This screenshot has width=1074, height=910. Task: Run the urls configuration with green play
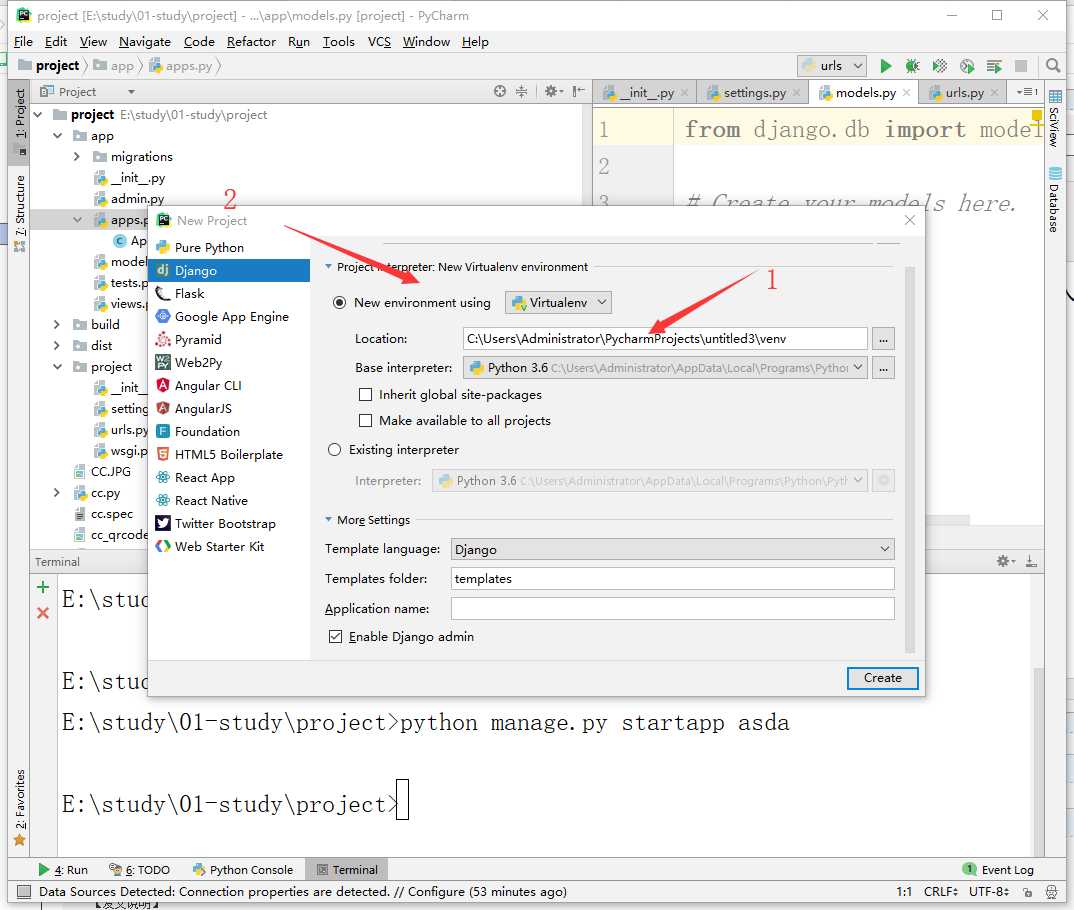pyautogui.click(x=886, y=66)
